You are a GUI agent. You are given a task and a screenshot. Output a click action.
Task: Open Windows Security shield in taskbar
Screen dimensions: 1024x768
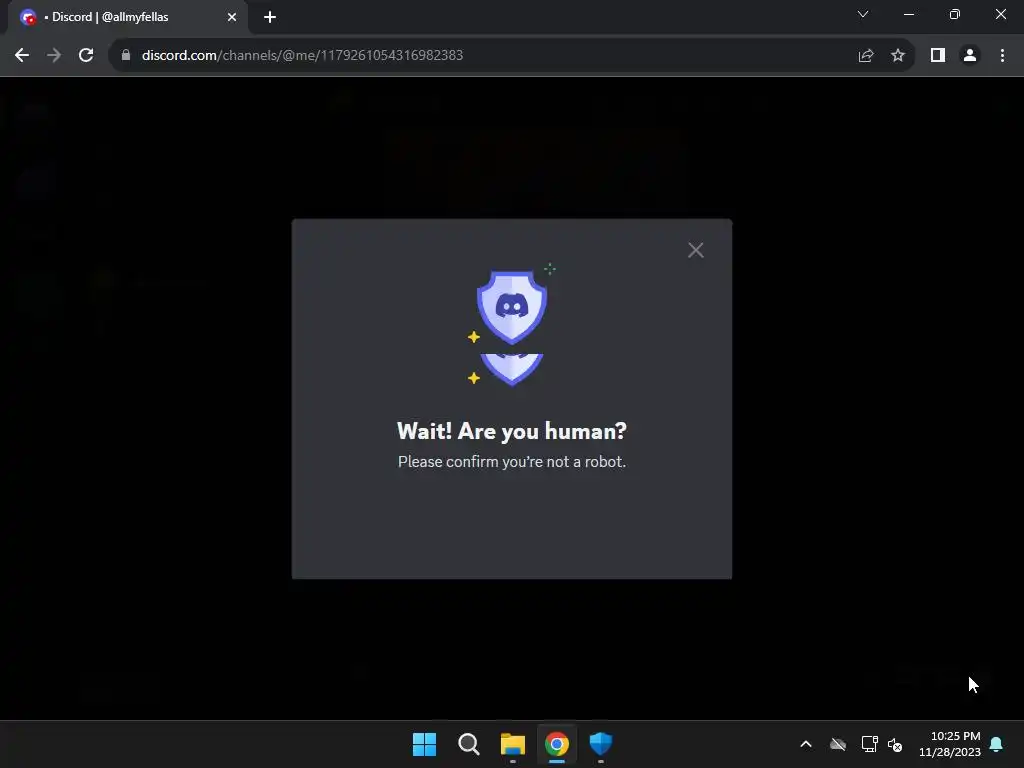point(601,744)
